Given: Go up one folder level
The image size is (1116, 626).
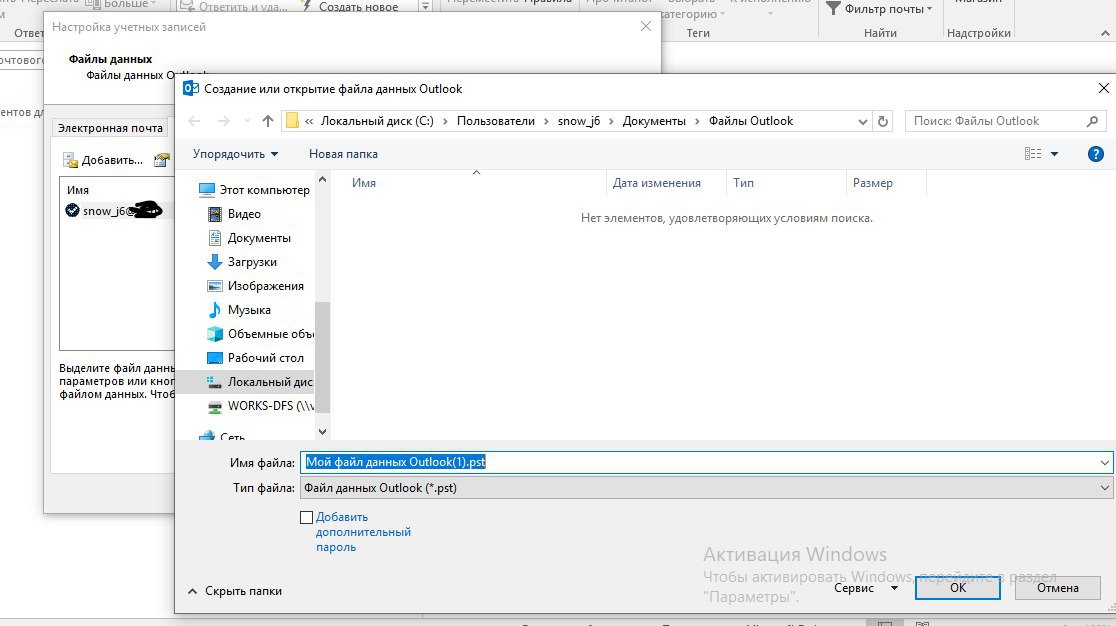Looking at the screenshot, I should pyautogui.click(x=268, y=121).
